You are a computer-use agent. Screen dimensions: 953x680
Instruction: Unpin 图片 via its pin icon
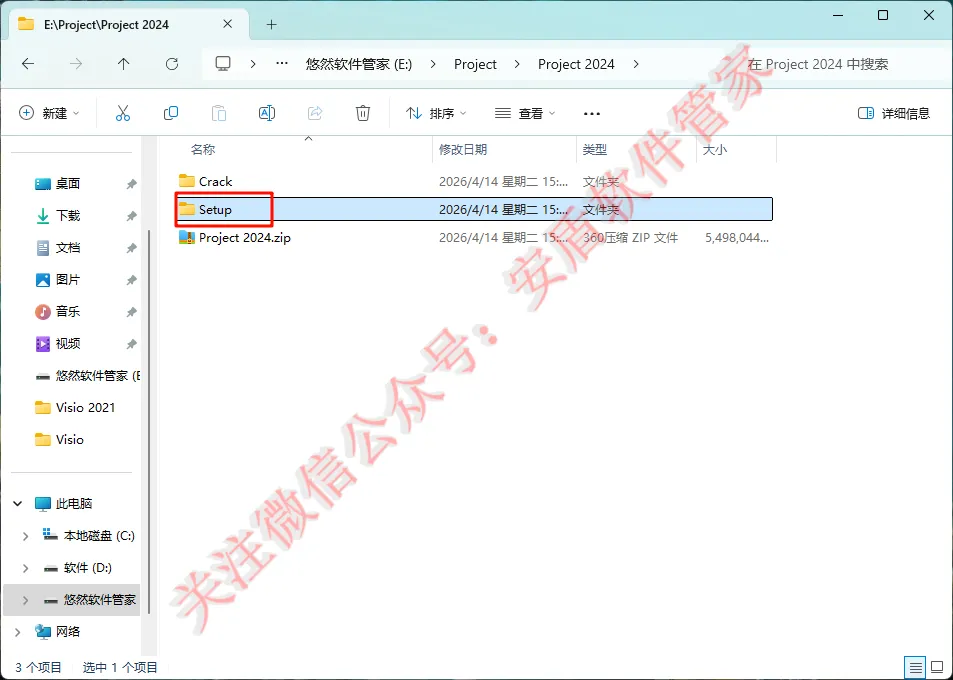pyautogui.click(x=131, y=280)
